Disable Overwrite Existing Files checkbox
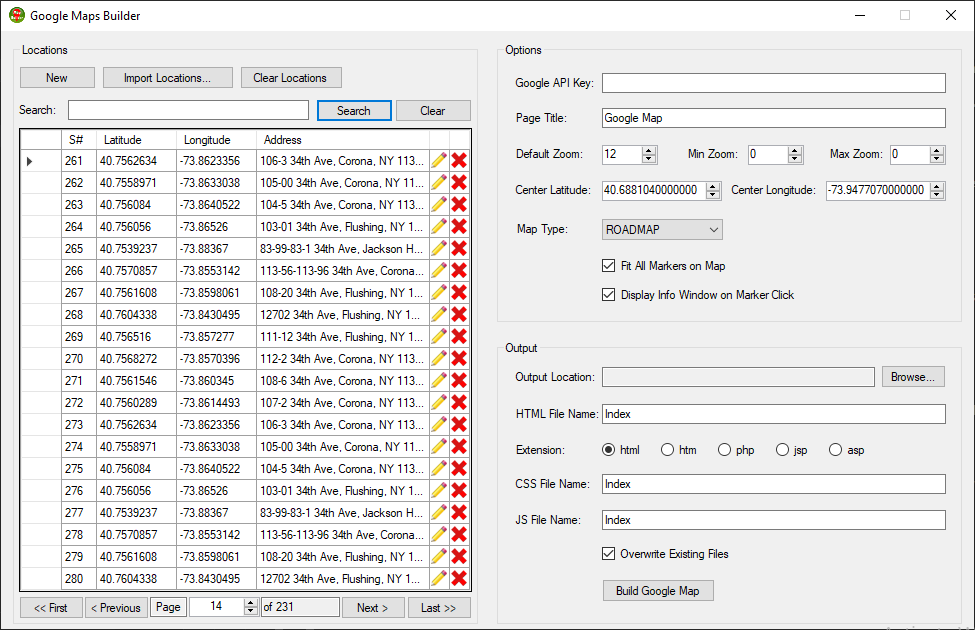Image resolution: width=975 pixels, height=630 pixels. pos(609,554)
